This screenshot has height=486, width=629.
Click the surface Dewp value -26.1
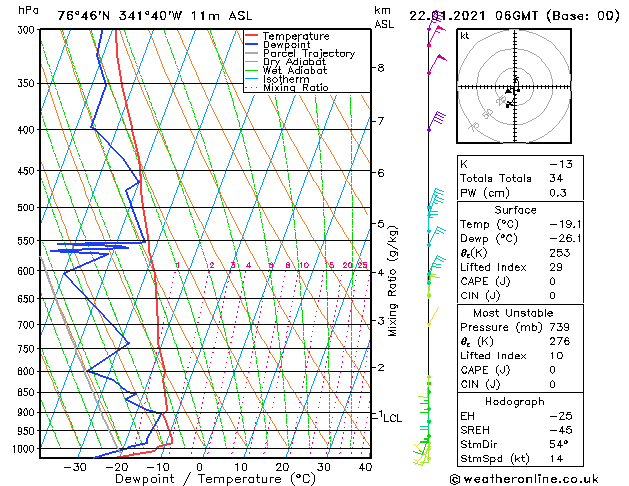(565, 239)
